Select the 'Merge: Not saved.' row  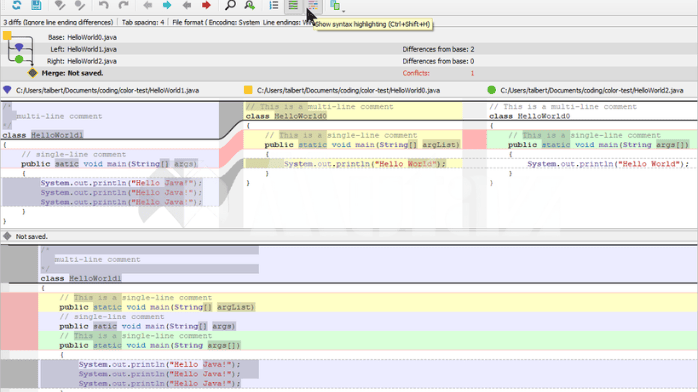pyautogui.click(x=349, y=73)
